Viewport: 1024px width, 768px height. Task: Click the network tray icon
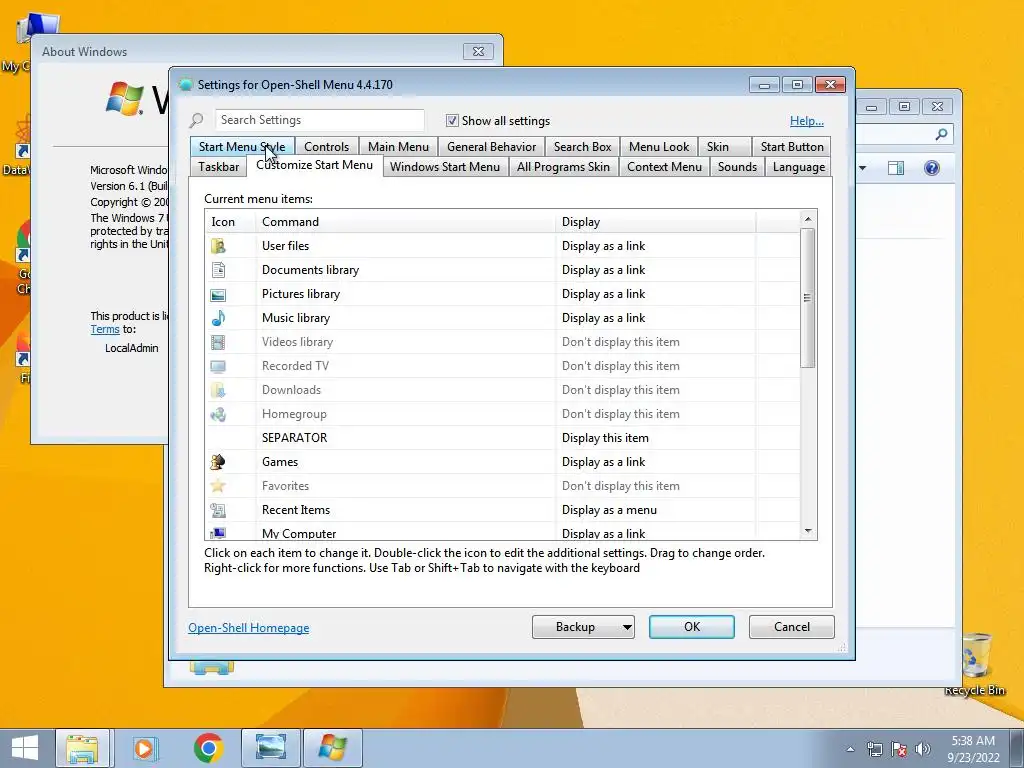point(874,749)
